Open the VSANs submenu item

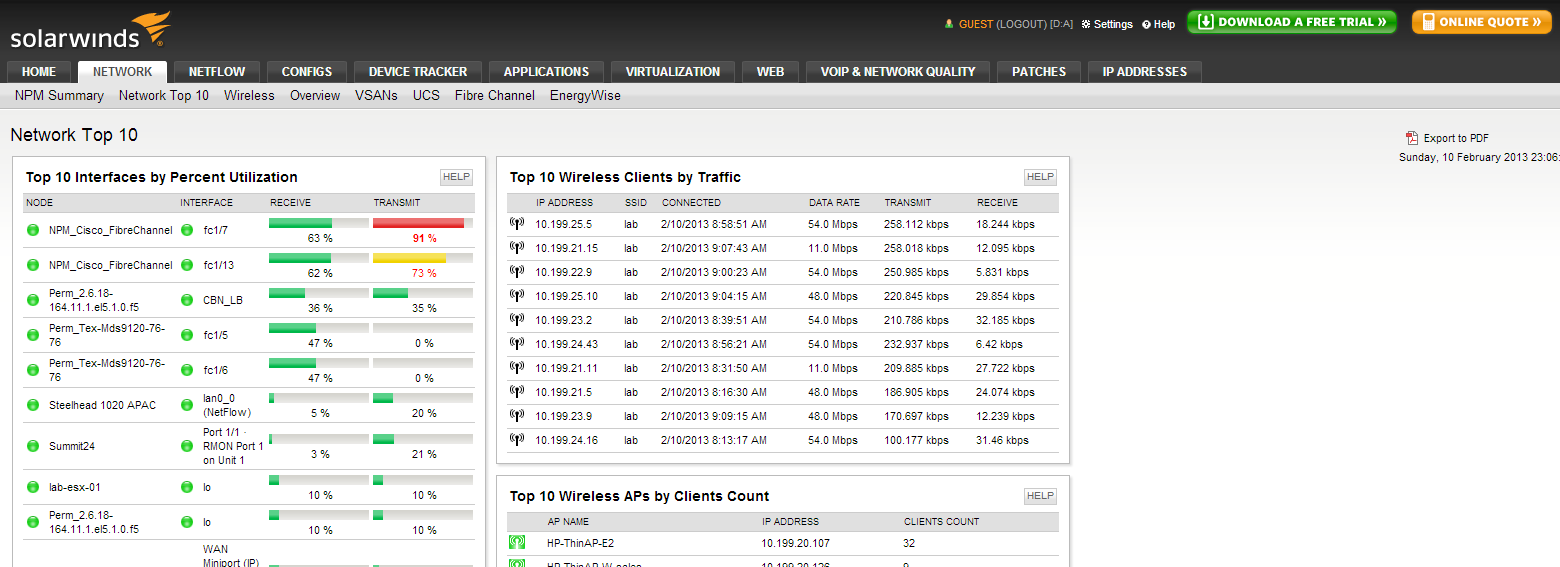coord(376,96)
